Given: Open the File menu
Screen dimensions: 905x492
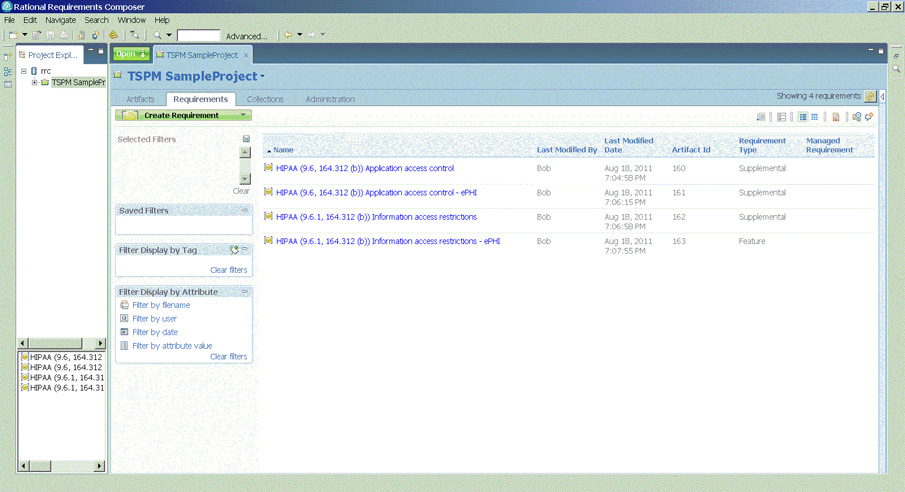Looking at the screenshot, I should point(9,20).
